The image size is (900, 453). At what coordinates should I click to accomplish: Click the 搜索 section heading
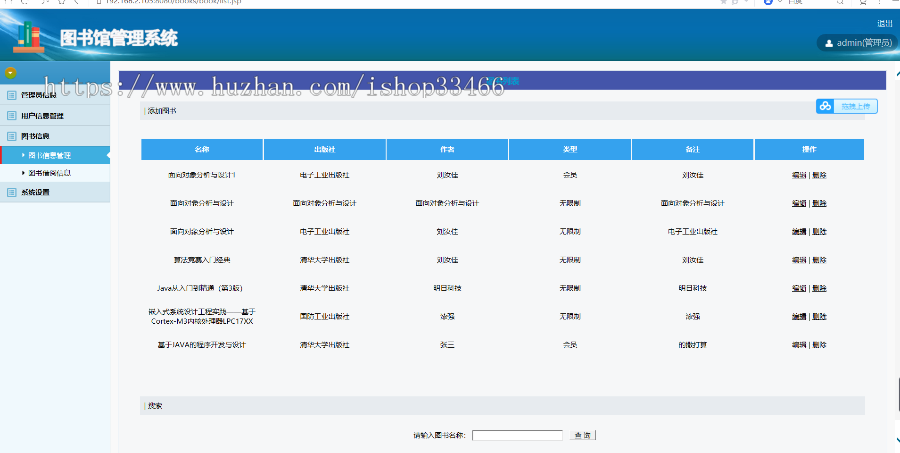pyautogui.click(x=155, y=406)
